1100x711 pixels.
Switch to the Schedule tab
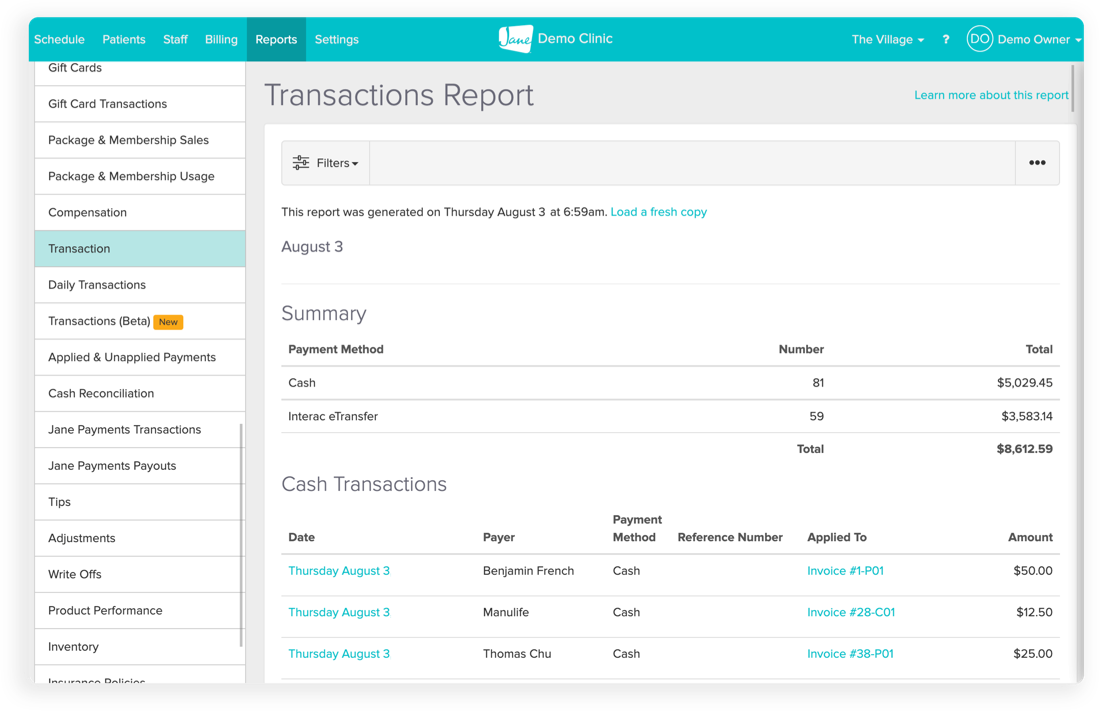(x=59, y=40)
